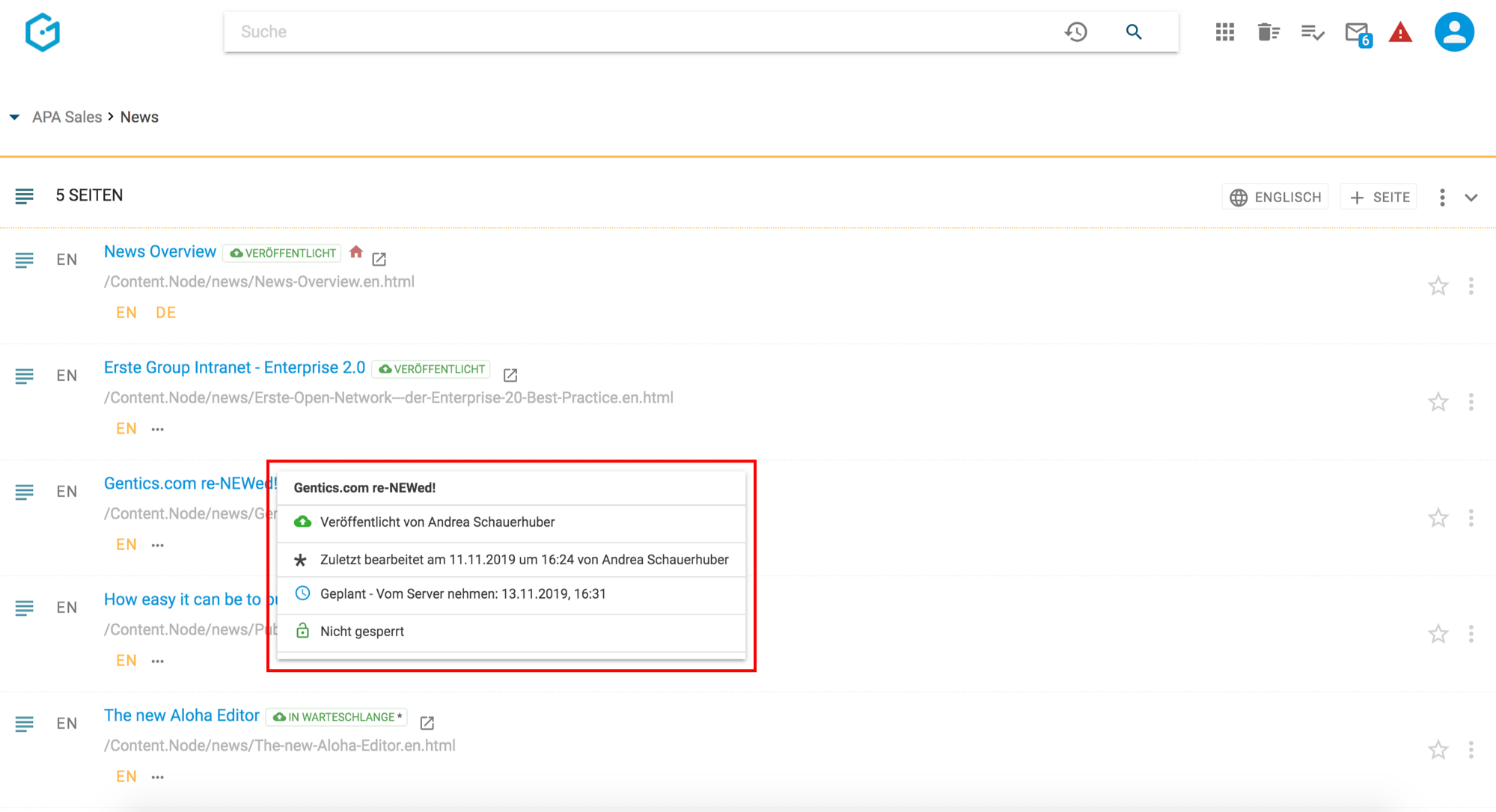
Task: Click Veröffentlicht von Andrea Schauerhuber popup row
Action: coord(511,522)
